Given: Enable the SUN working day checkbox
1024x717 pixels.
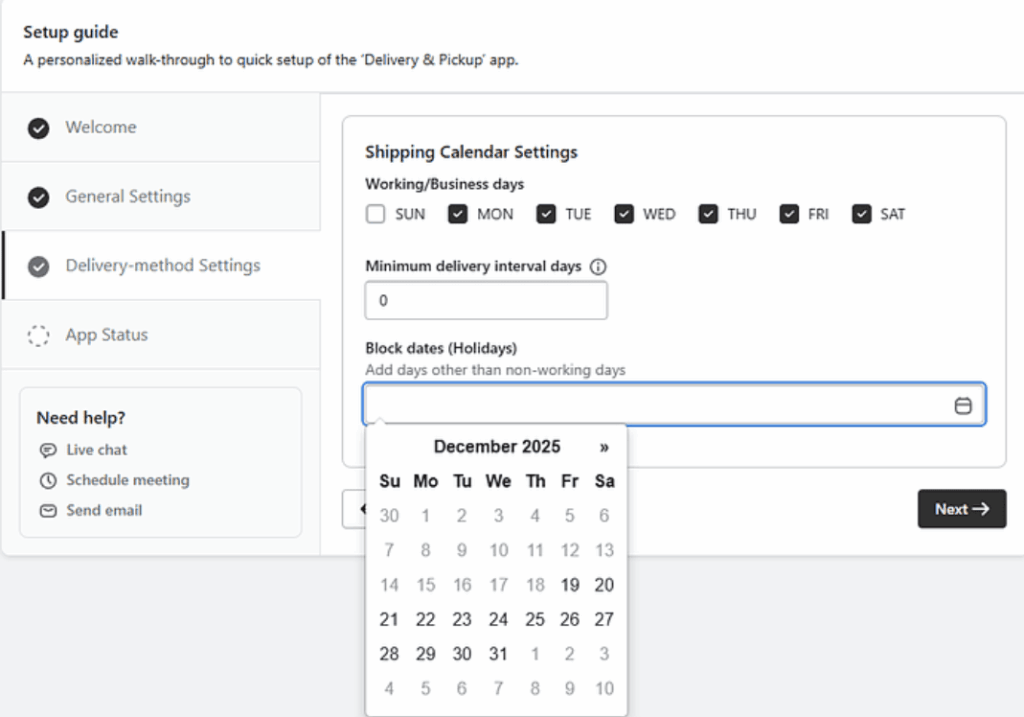Looking at the screenshot, I should click(x=376, y=214).
